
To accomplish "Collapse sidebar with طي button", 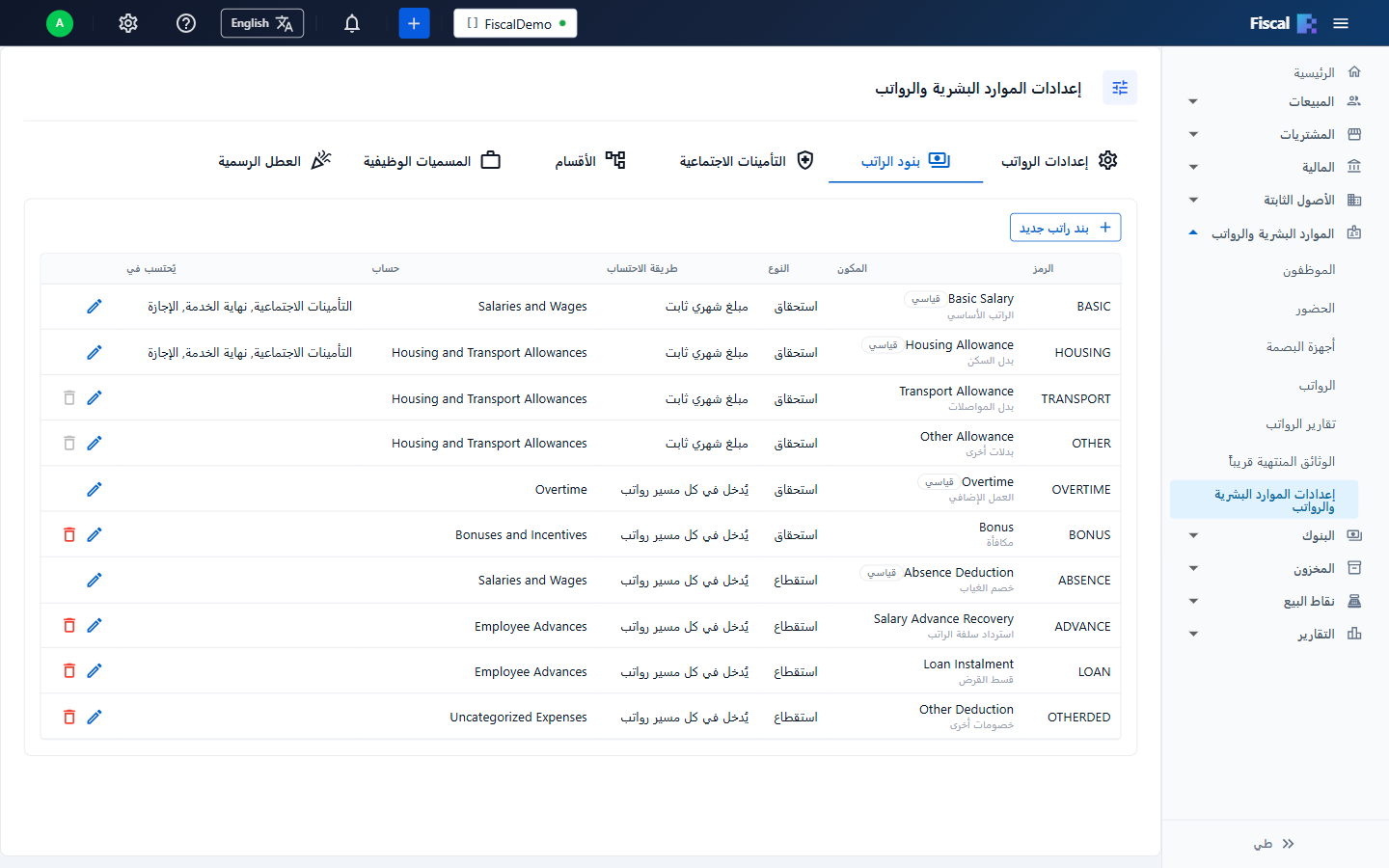I will [1274, 844].
